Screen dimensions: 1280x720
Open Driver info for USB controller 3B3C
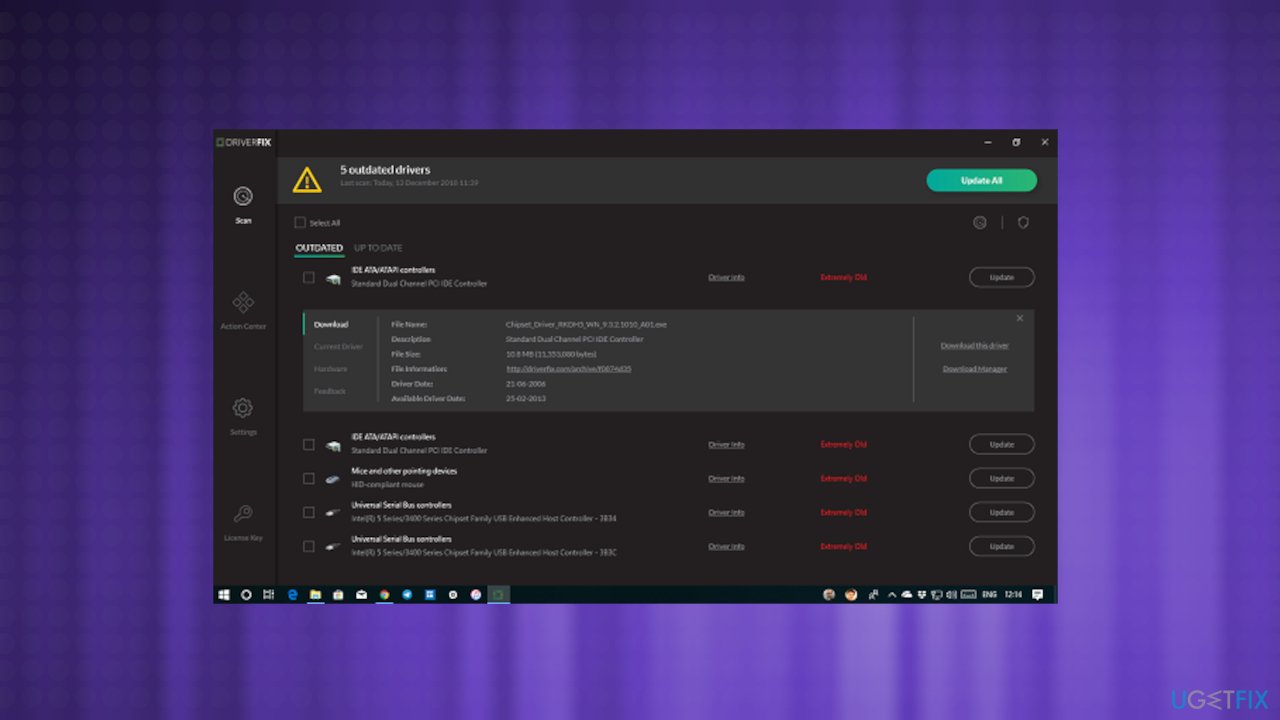click(x=726, y=547)
